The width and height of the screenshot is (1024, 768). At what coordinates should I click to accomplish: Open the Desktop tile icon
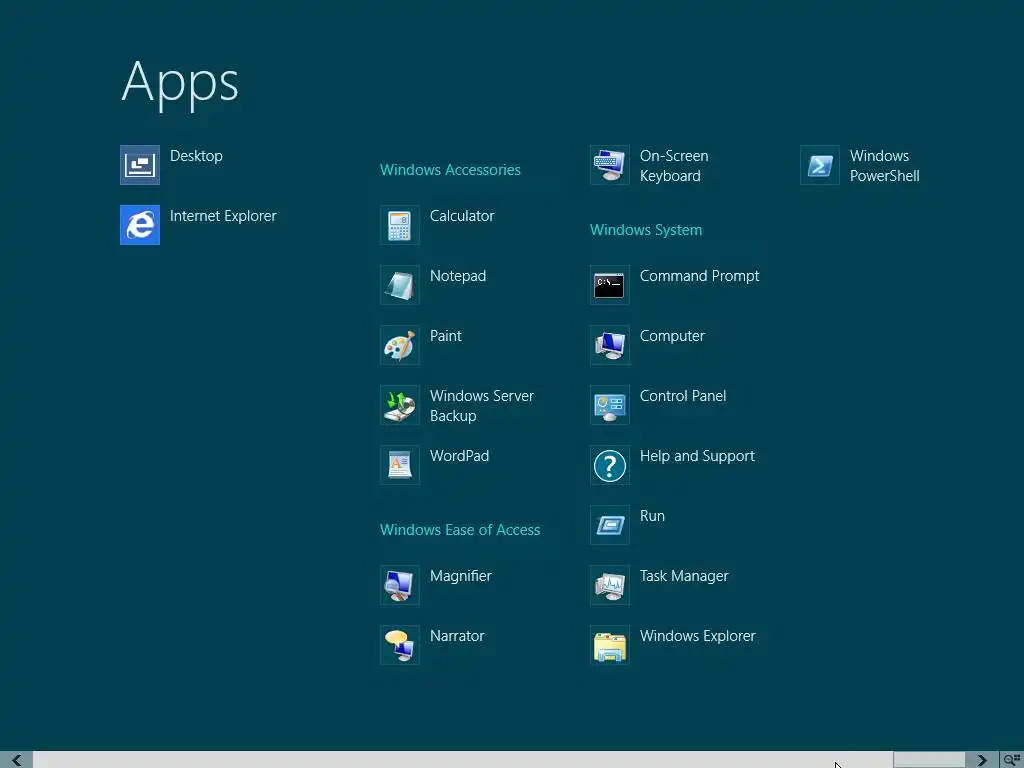point(140,165)
